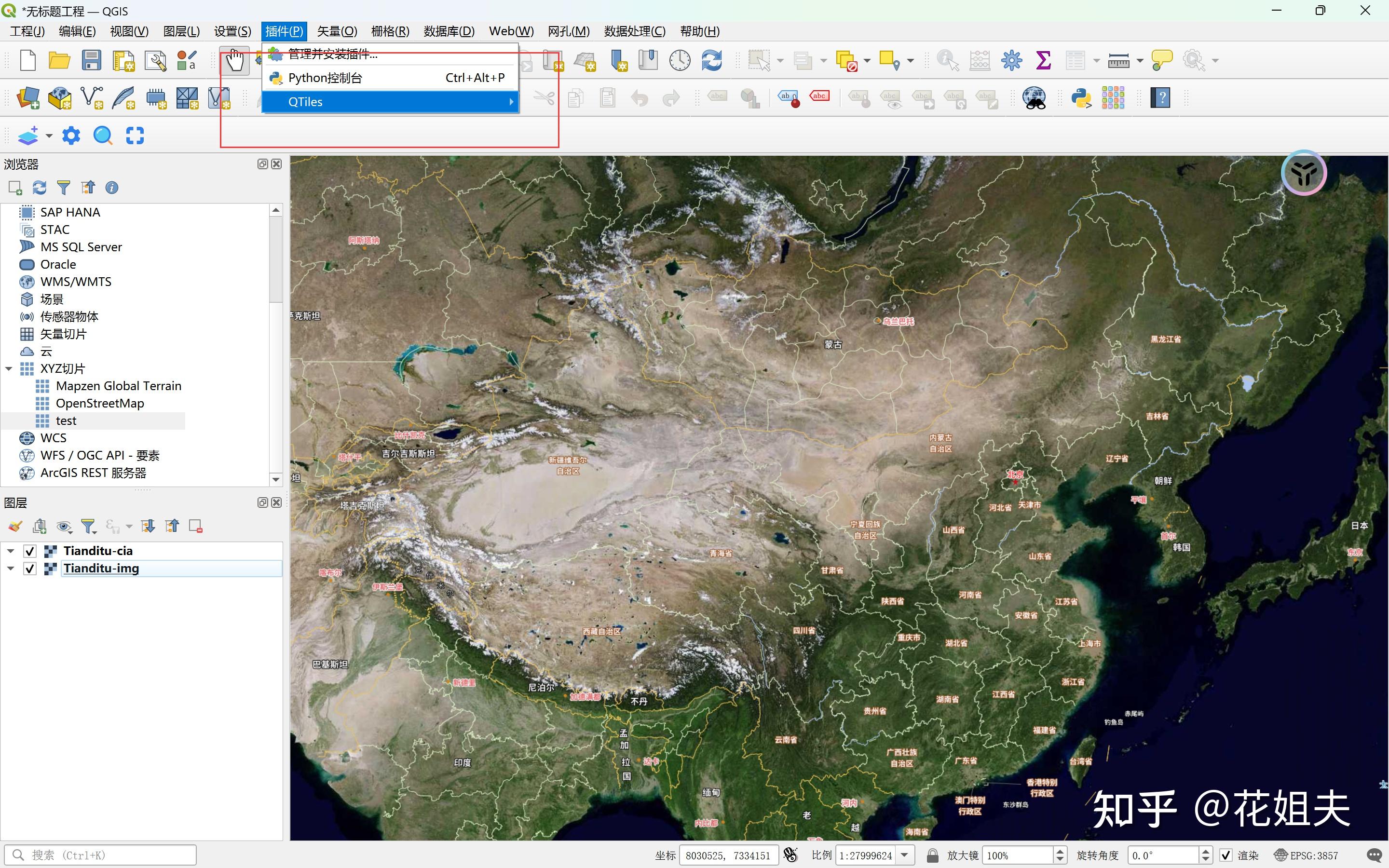Select the test XYZ tile entry
Image resolution: width=1389 pixels, height=868 pixels.
tap(66, 421)
